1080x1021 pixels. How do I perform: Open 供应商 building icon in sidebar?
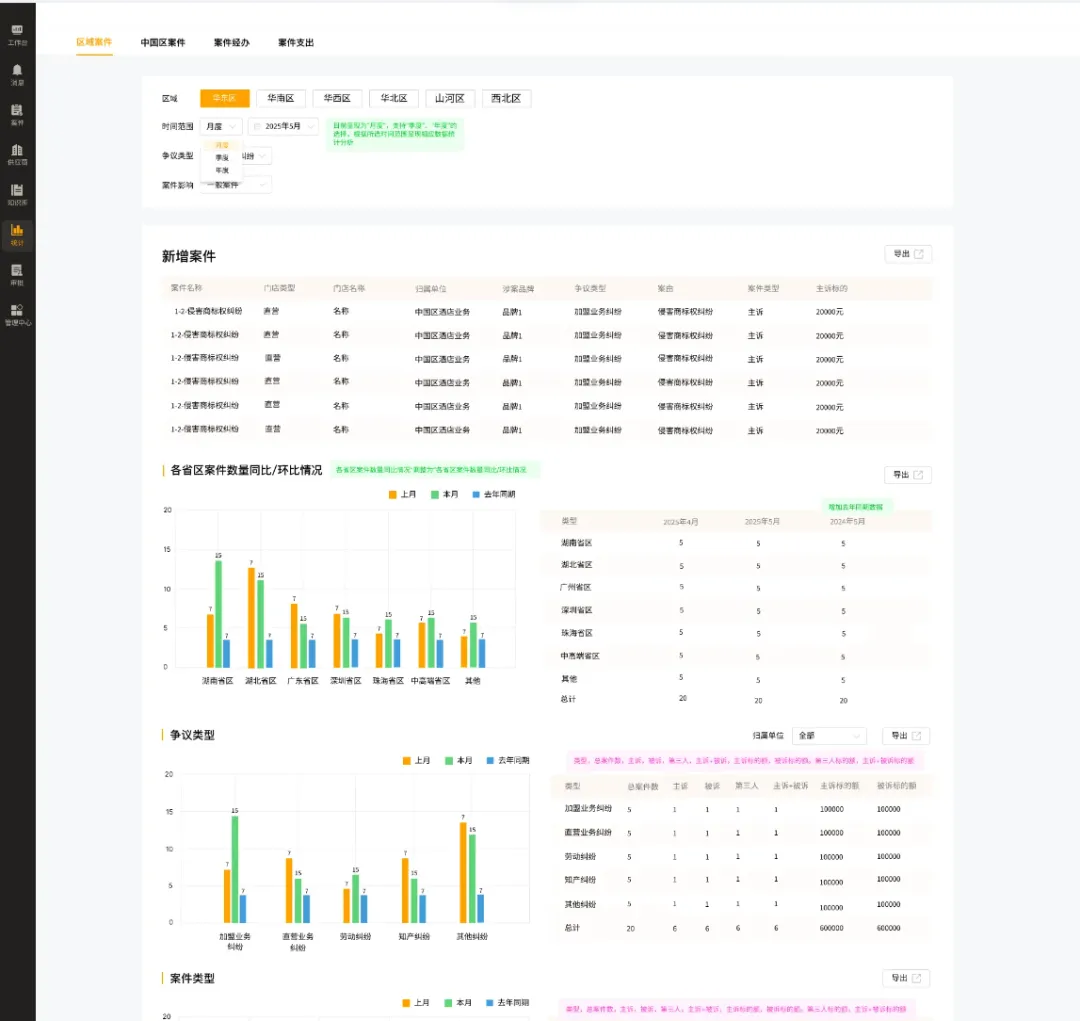click(17, 153)
